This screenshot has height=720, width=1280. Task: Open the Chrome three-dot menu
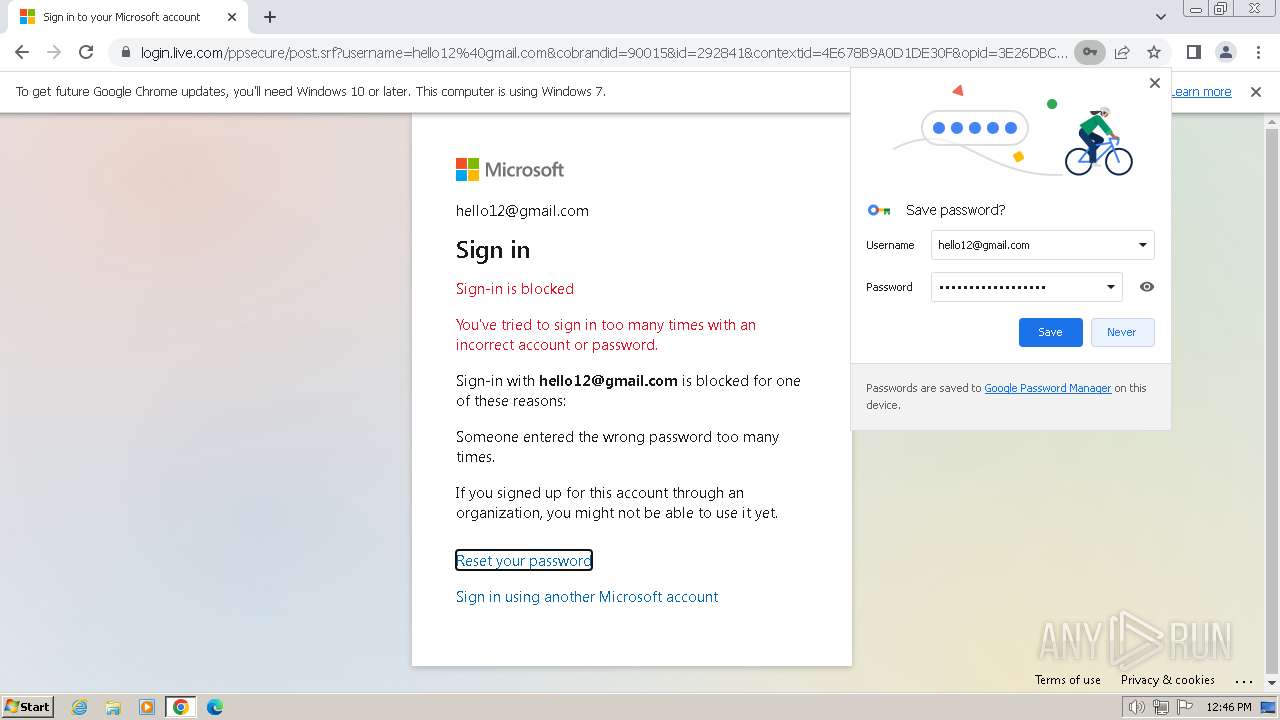coord(1257,52)
